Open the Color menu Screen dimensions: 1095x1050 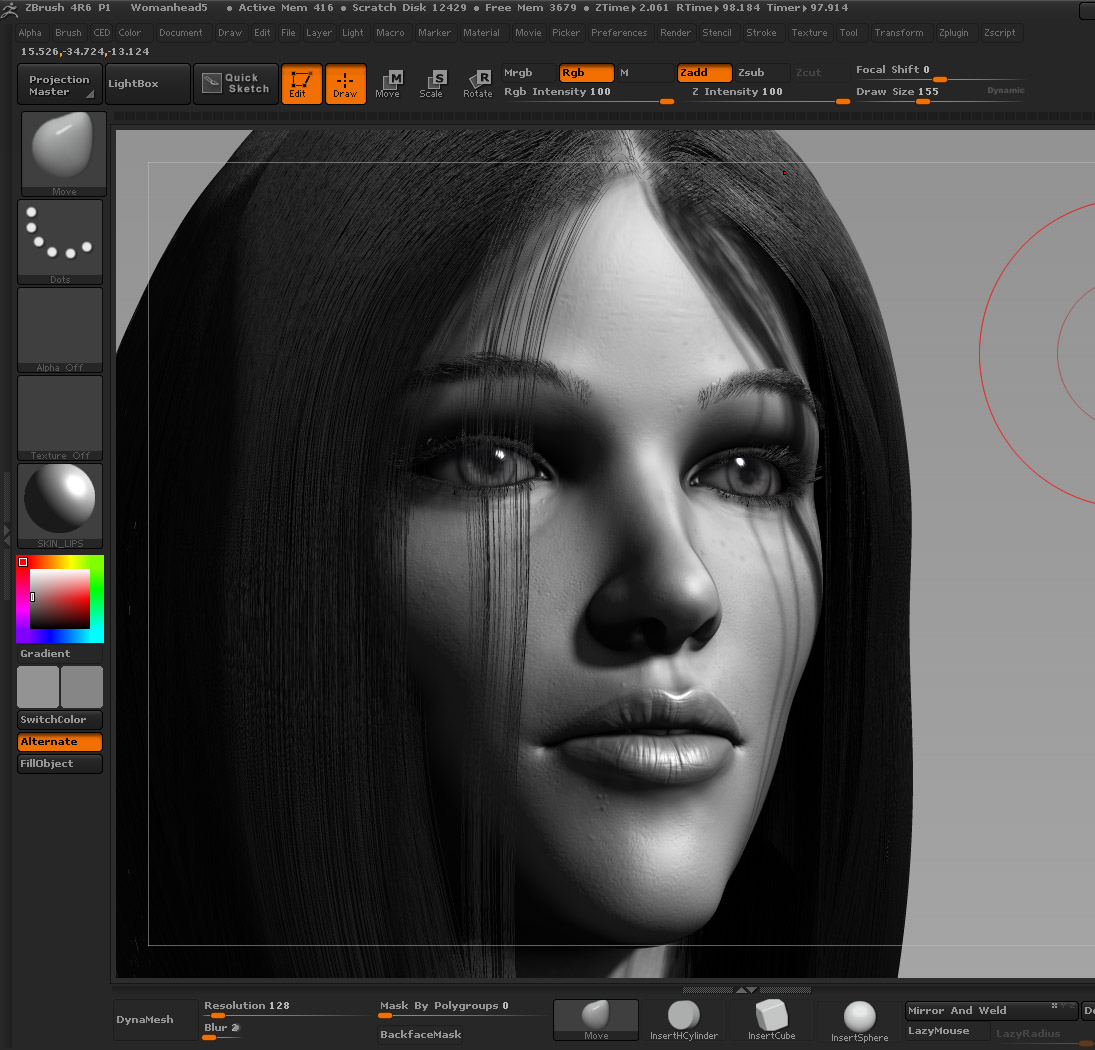130,33
